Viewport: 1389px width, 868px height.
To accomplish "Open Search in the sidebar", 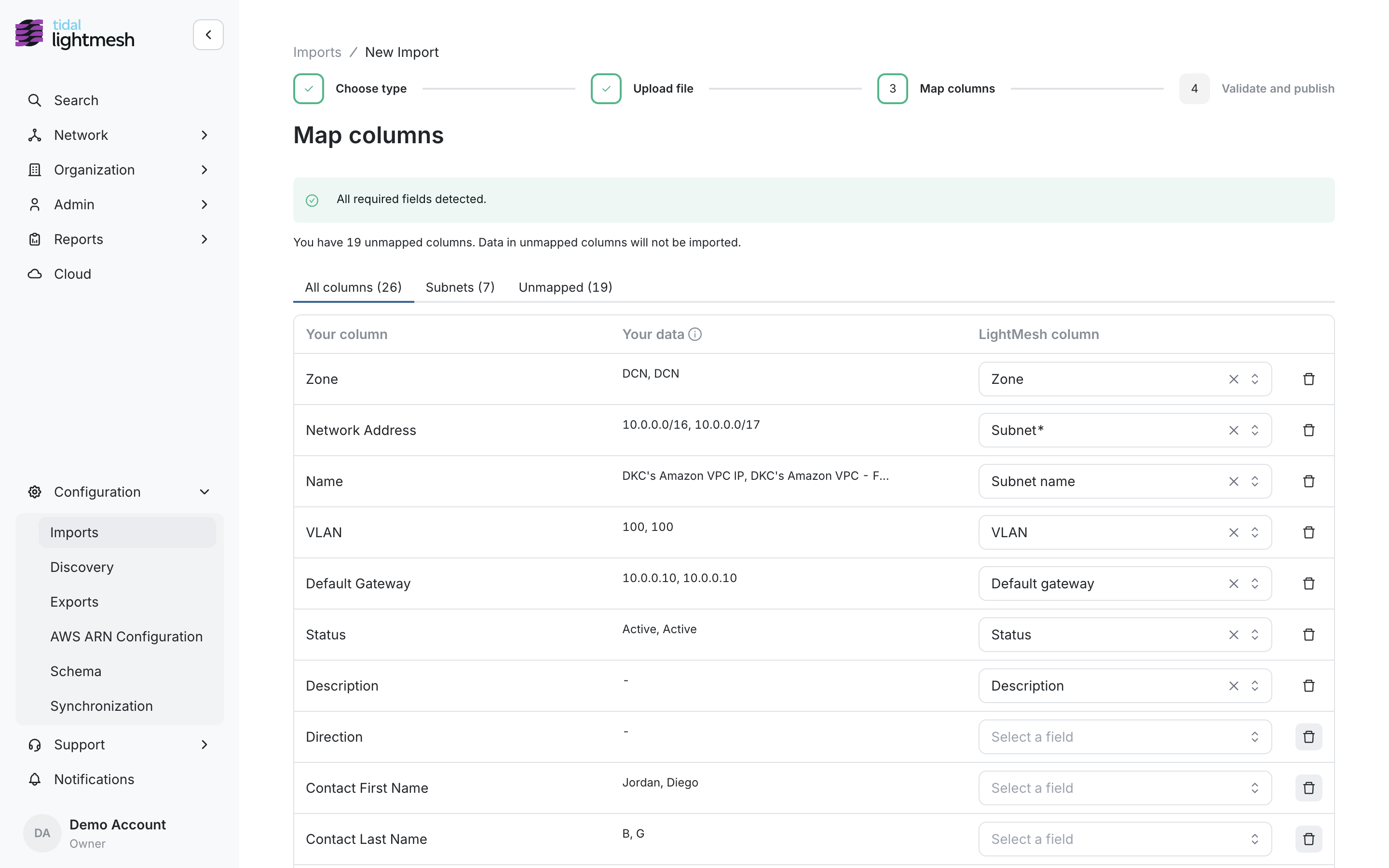I will coord(119,100).
